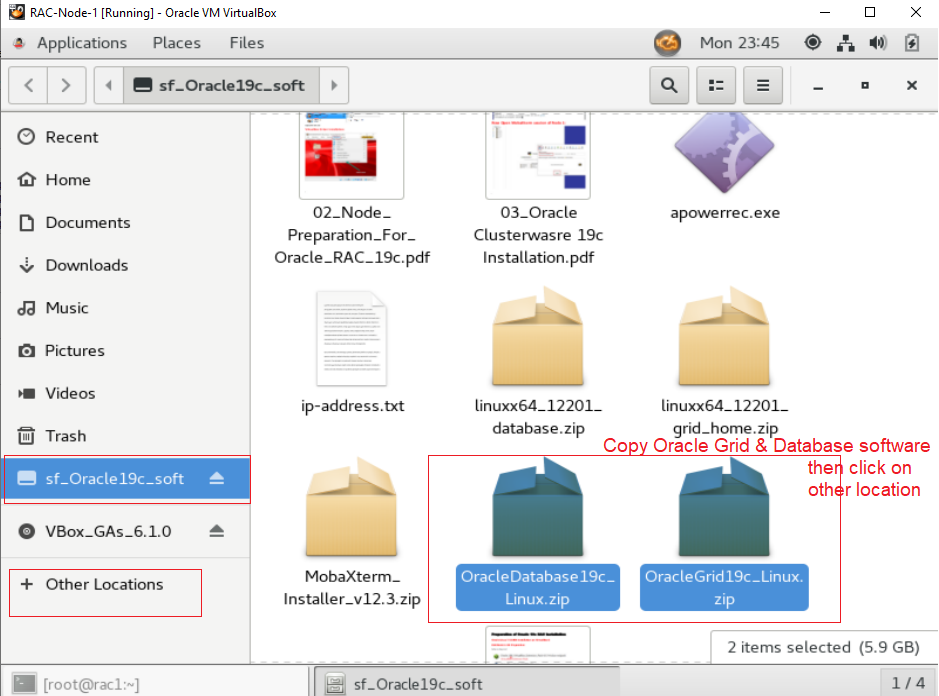
Task: Click the Applications menu logo icon
Action: (x=19, y=43)
